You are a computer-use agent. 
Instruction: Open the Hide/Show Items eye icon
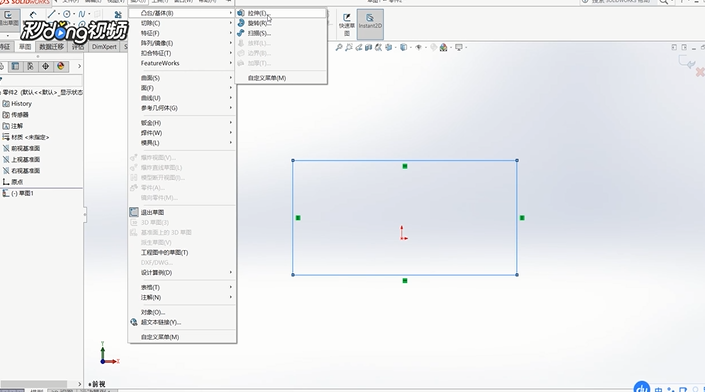point(418,47)
